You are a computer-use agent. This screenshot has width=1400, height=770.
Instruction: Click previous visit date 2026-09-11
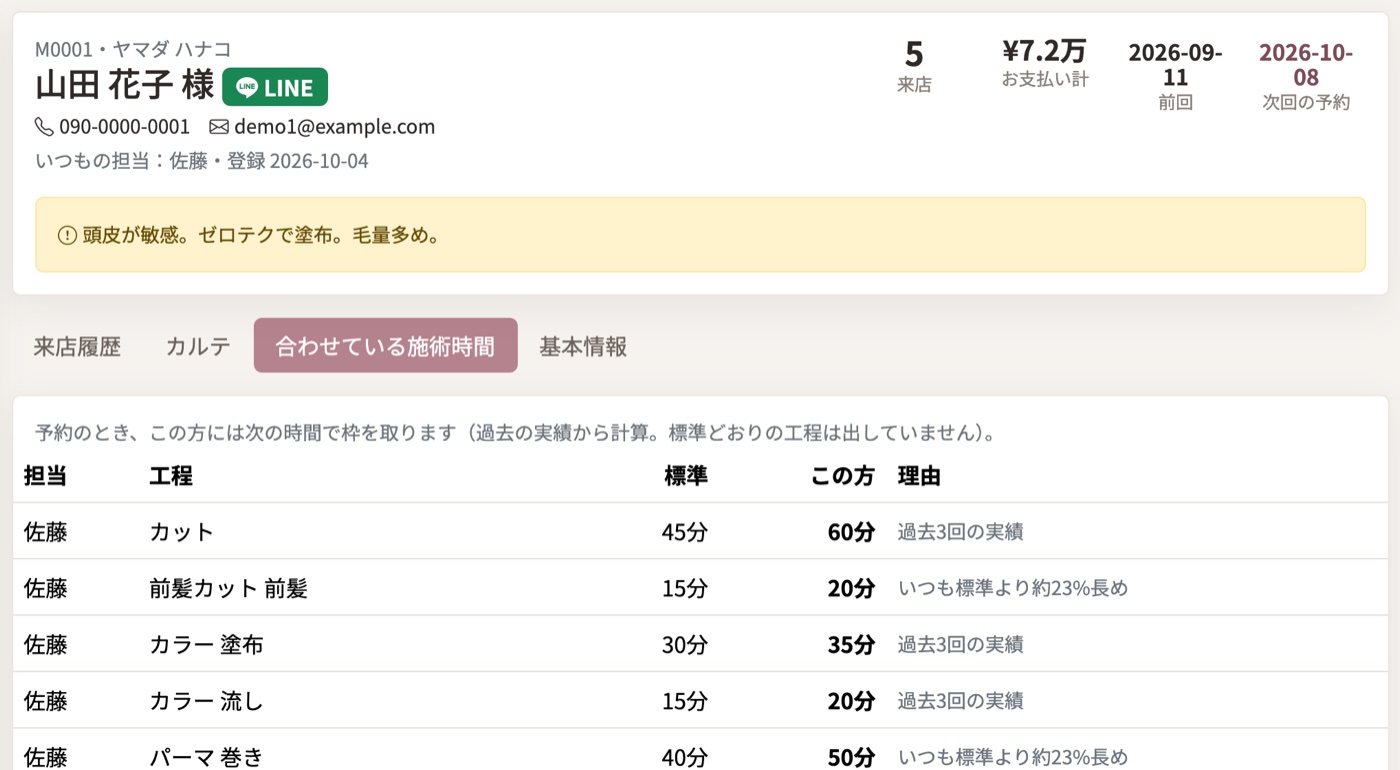click(x=1176, y=65)
